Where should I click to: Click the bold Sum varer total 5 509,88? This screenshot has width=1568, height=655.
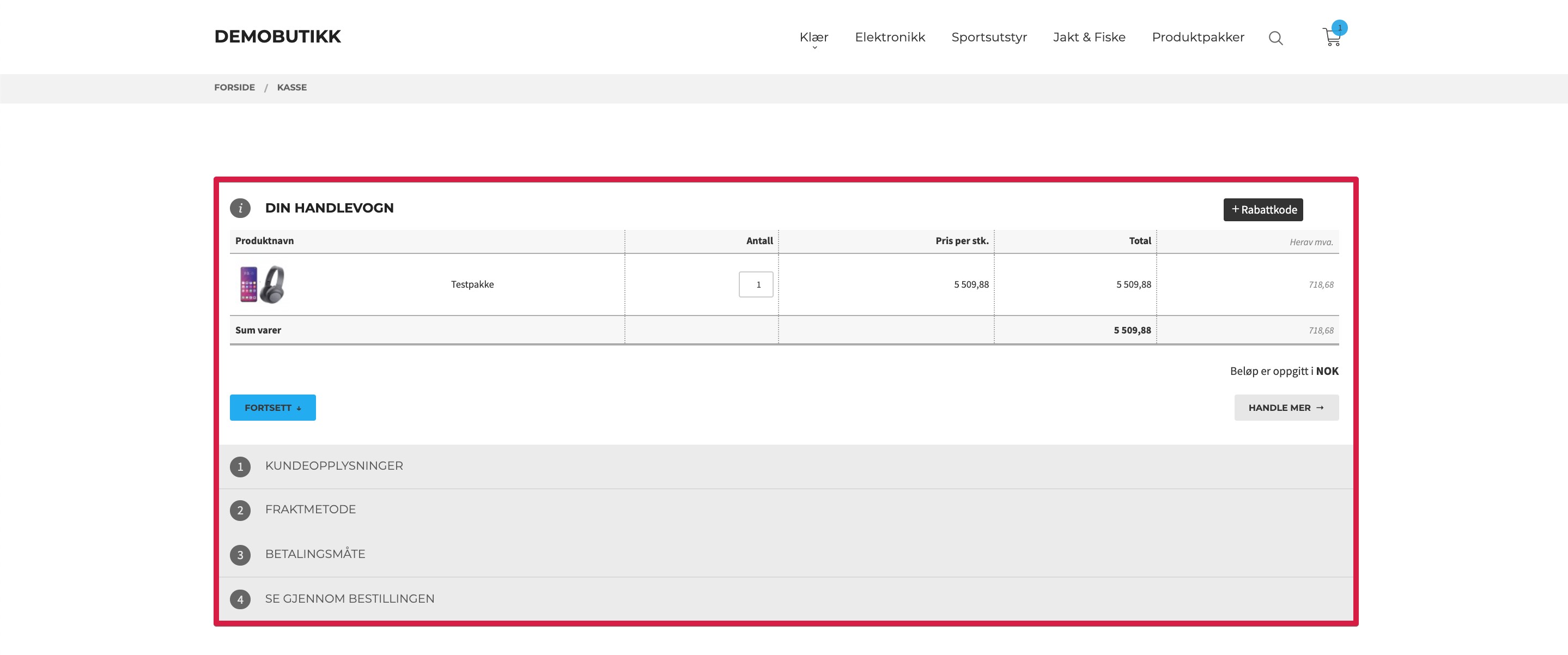point(1132,331)
